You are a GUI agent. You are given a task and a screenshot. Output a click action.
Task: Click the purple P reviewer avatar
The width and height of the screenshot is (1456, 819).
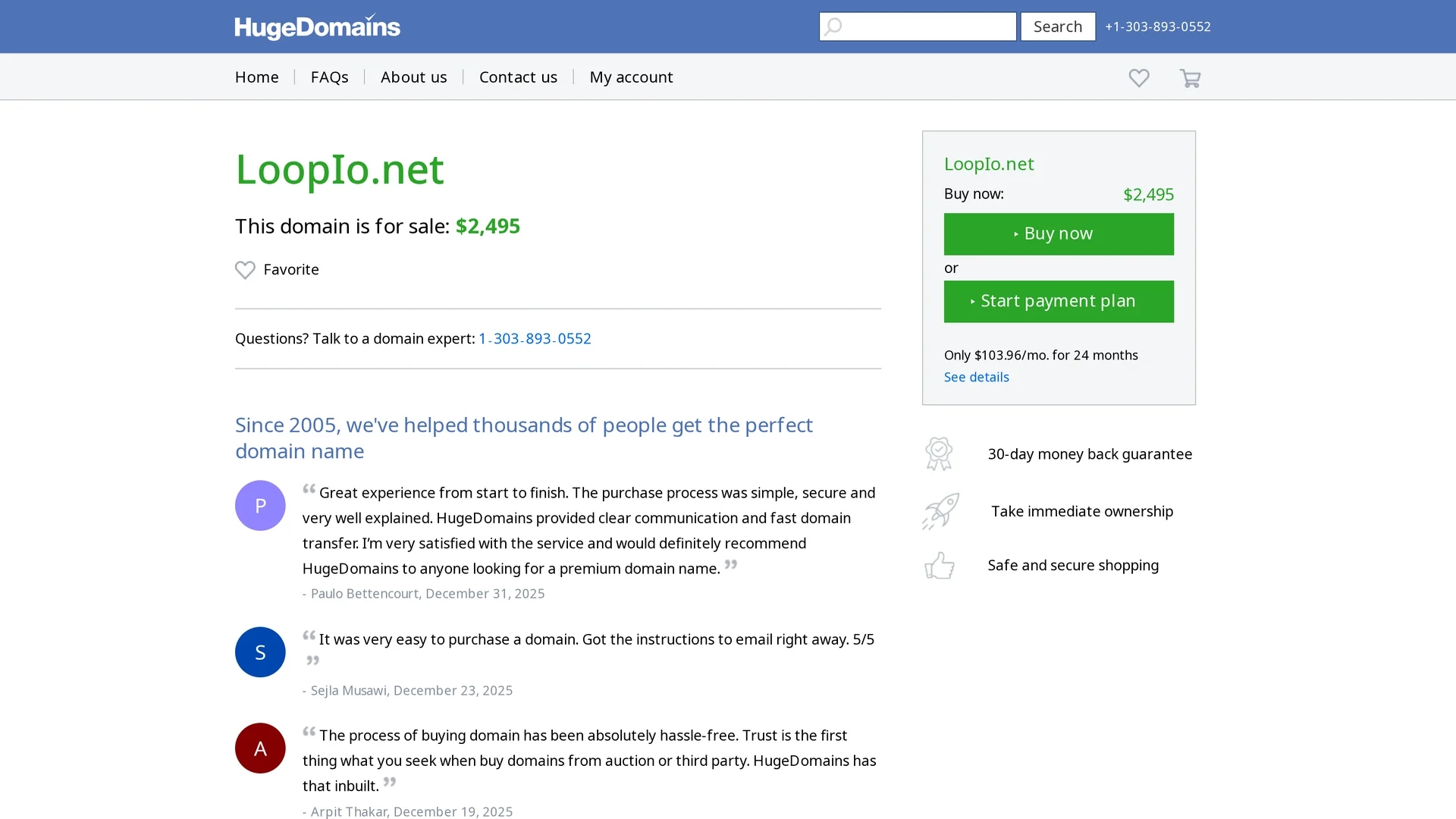click(x=260, y=505)
